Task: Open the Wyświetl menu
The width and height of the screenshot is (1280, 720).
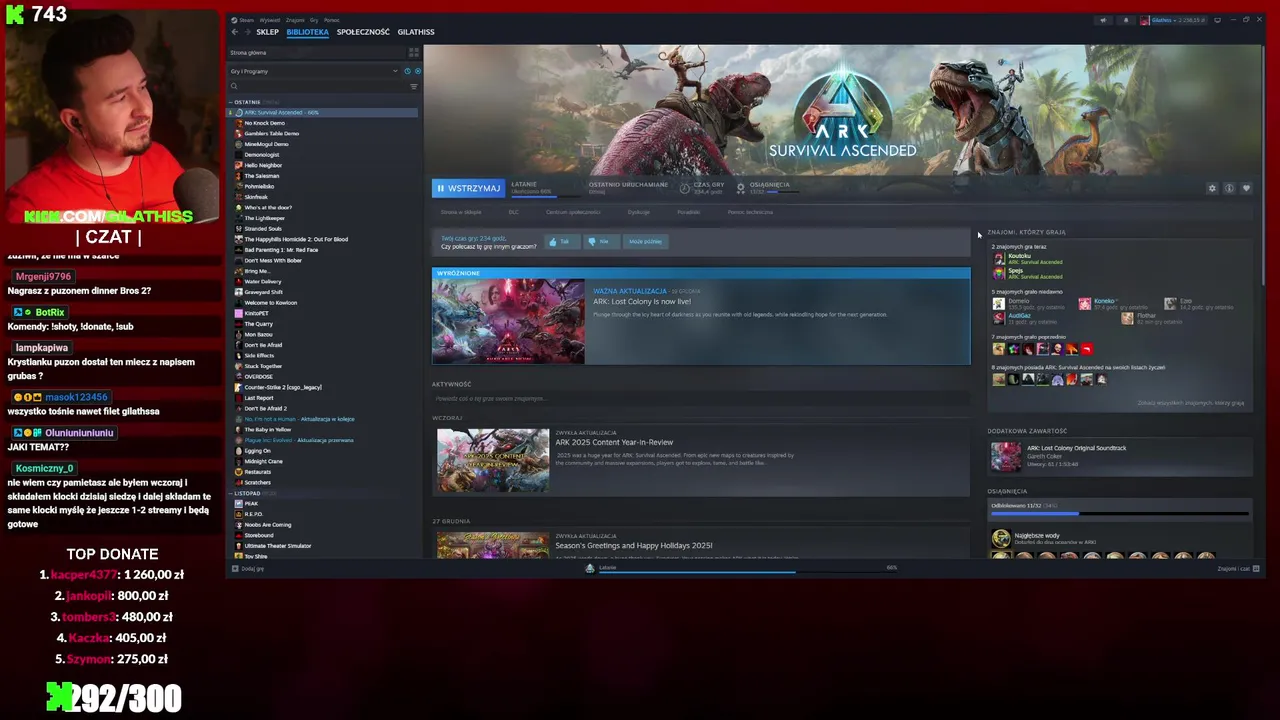Action: 270,20
